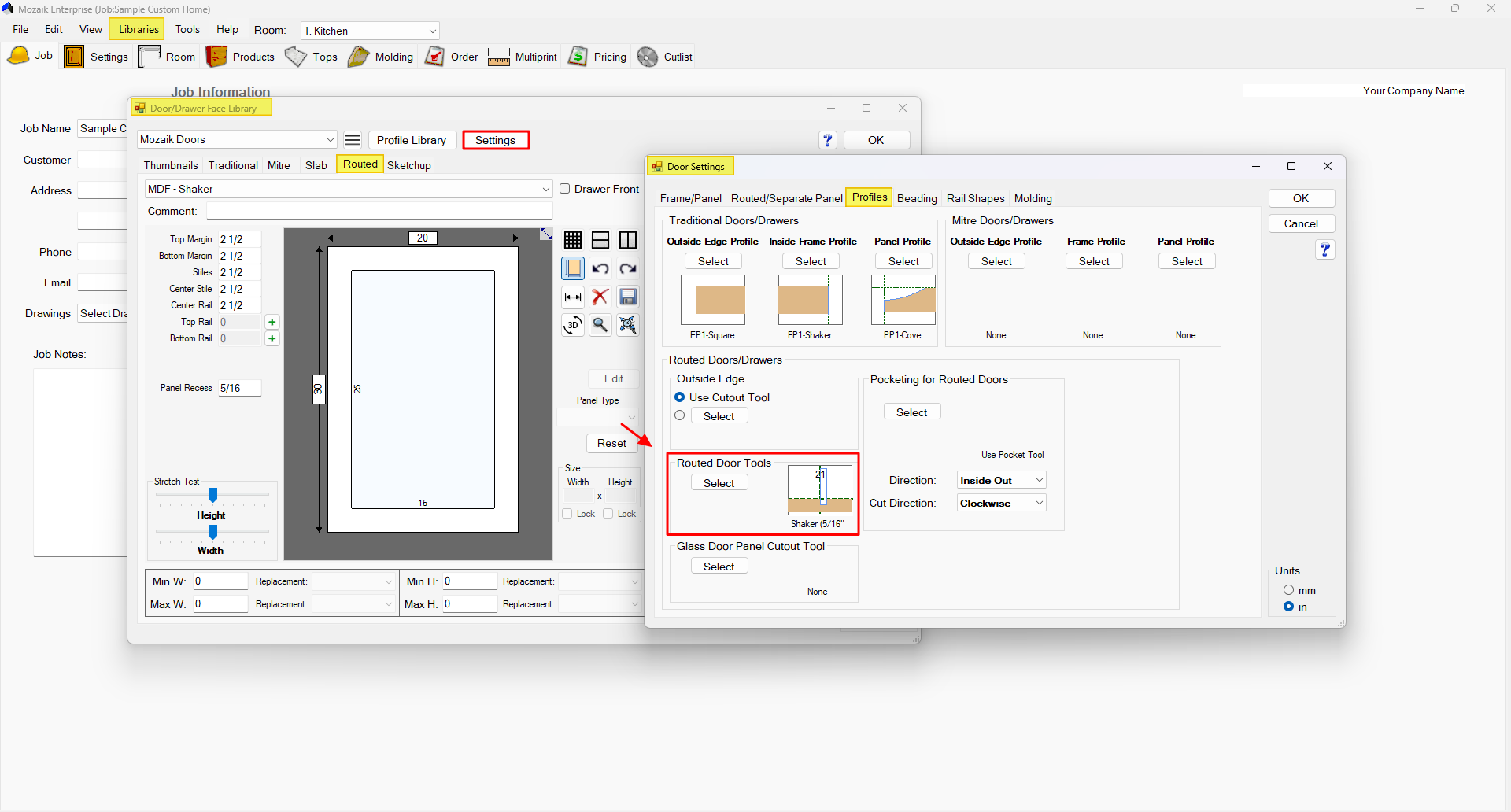The image size is (1511, 812).
Task: Click the 3D rotate view icon
Action: click(573, 325)
